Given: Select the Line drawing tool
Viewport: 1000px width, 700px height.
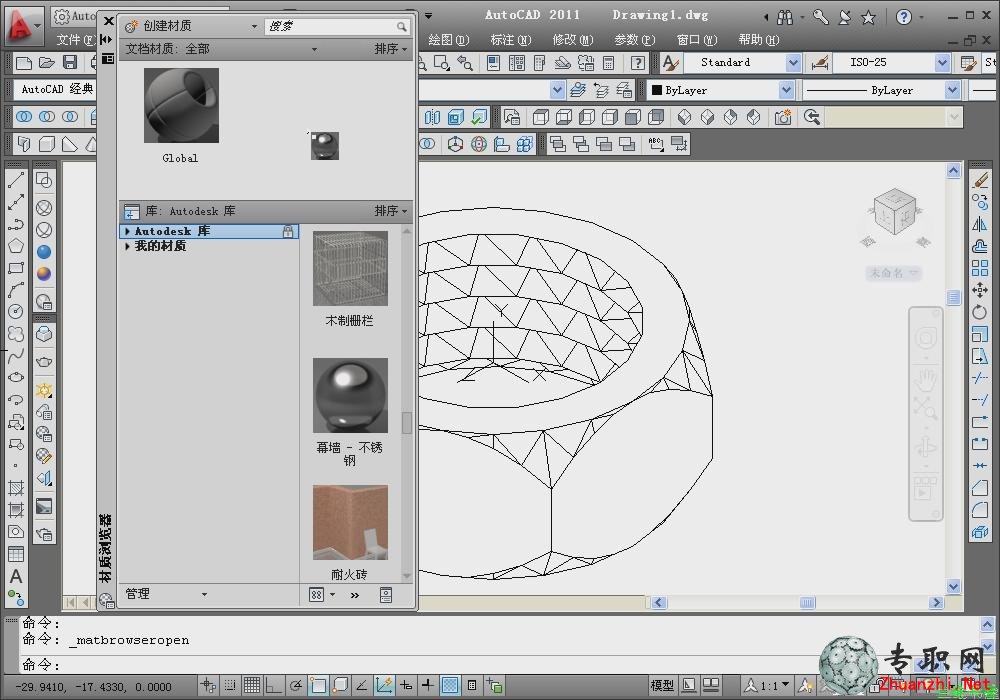Looking at the screenshot, I should point(16,180).
